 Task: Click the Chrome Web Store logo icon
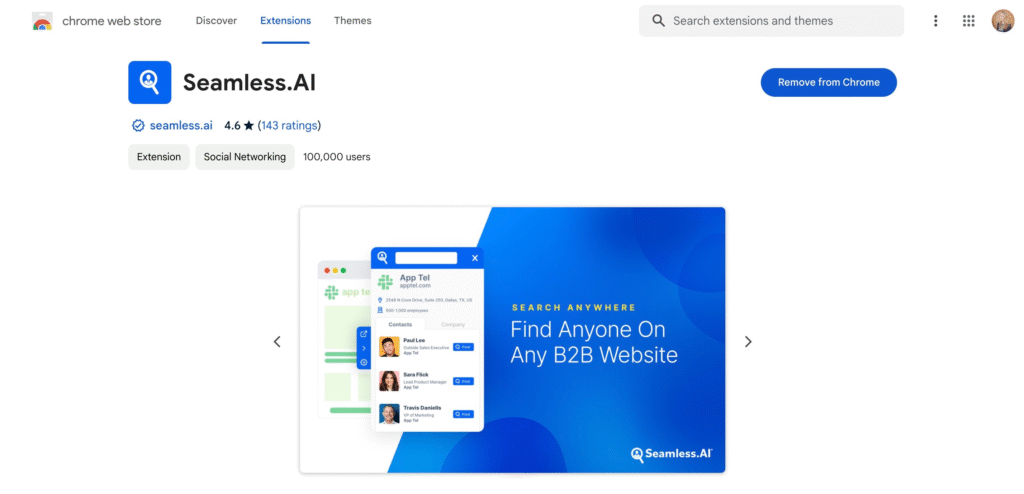pyautogui.click(x=42, y=21)
